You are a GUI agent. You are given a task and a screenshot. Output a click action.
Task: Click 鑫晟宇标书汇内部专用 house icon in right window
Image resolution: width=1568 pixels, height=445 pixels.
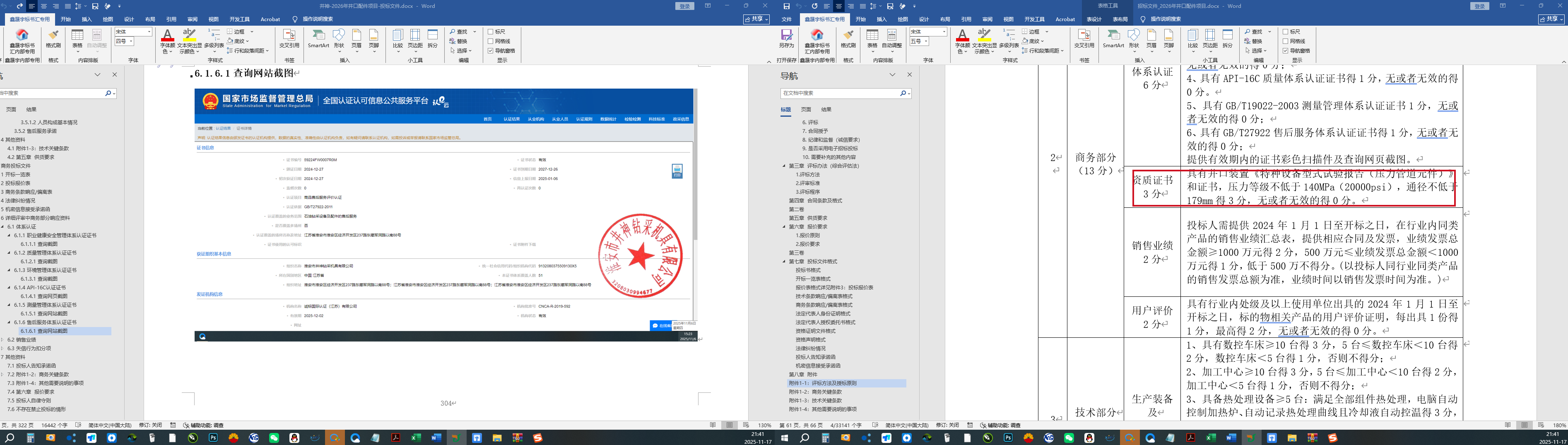point(817,35)
